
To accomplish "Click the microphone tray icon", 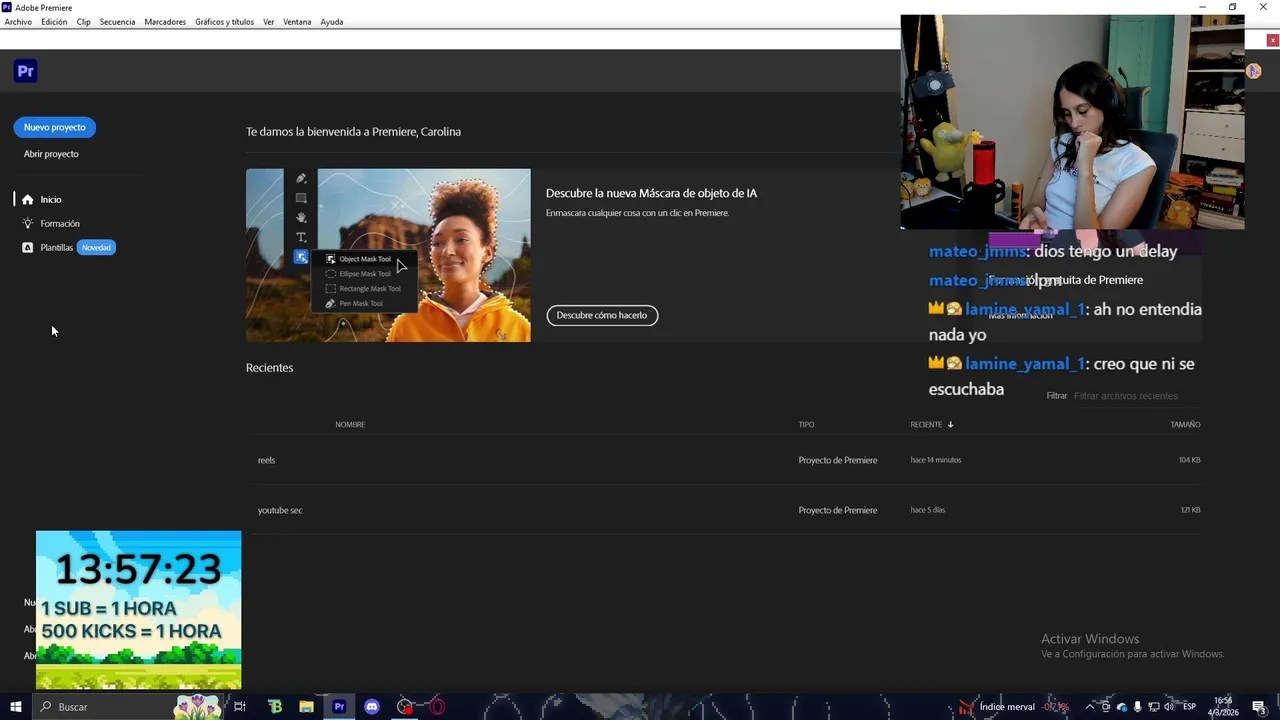I will [x=1137, y=707].
